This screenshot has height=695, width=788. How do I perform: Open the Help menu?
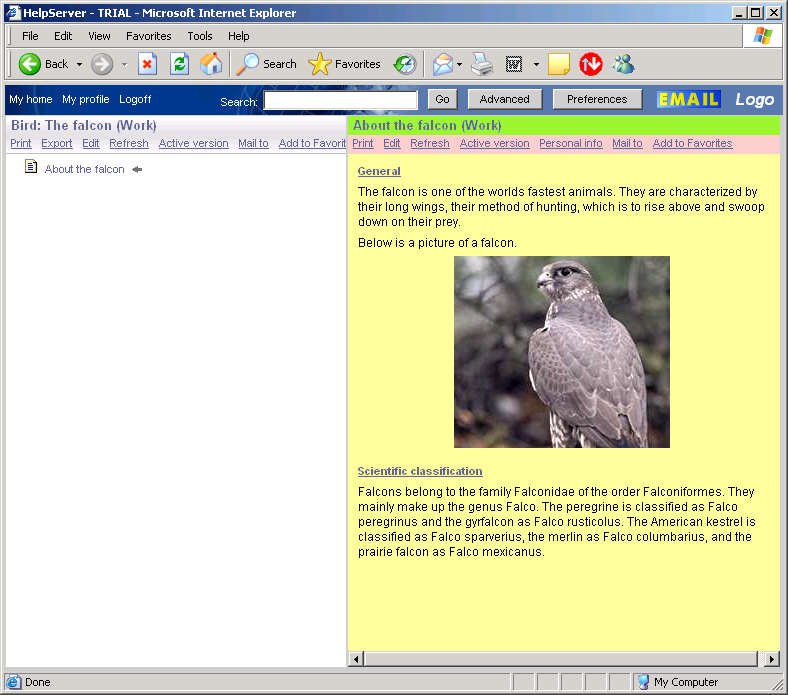[x=238, y=36]
